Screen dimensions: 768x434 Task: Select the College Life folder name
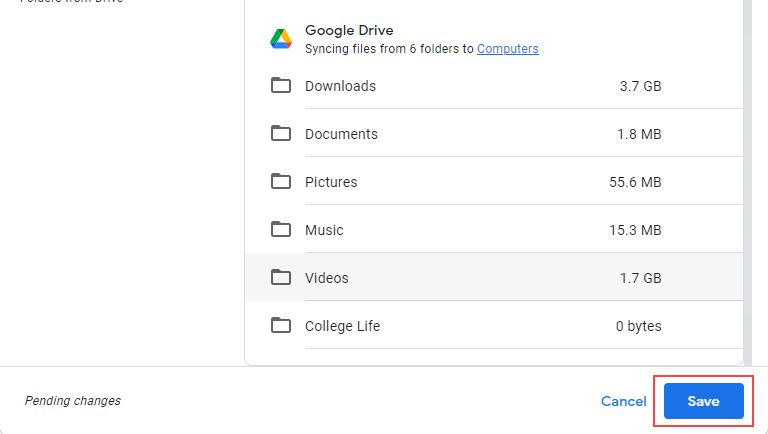[x=342, y=326]
